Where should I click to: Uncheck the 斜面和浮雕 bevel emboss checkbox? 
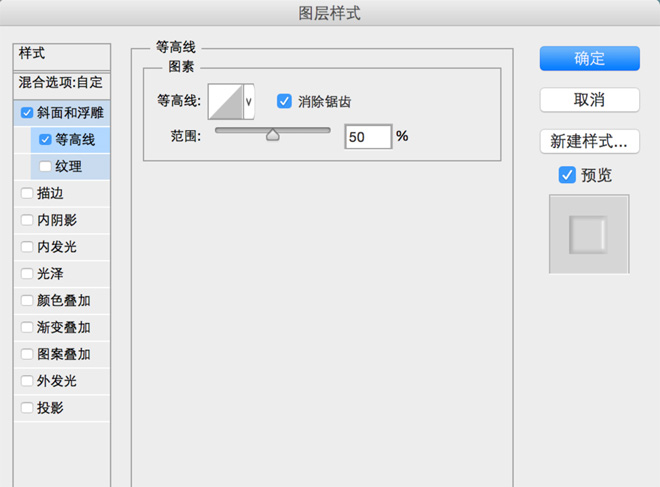27,113
